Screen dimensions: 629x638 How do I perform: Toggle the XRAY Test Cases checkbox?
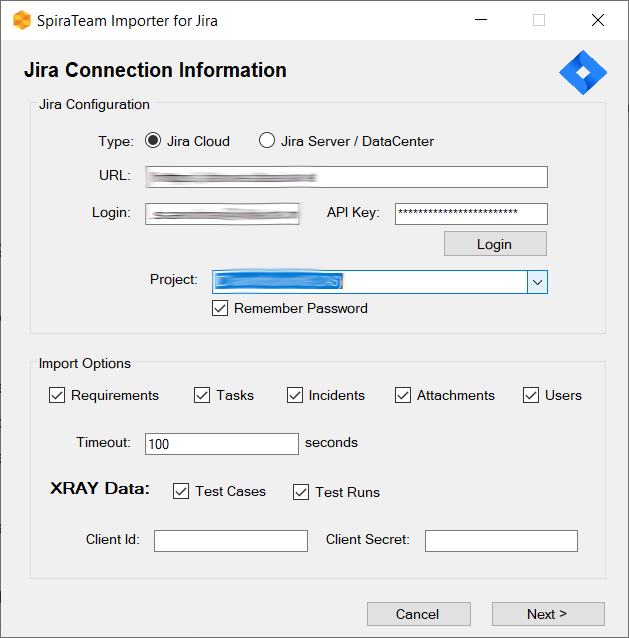(181, 491)
